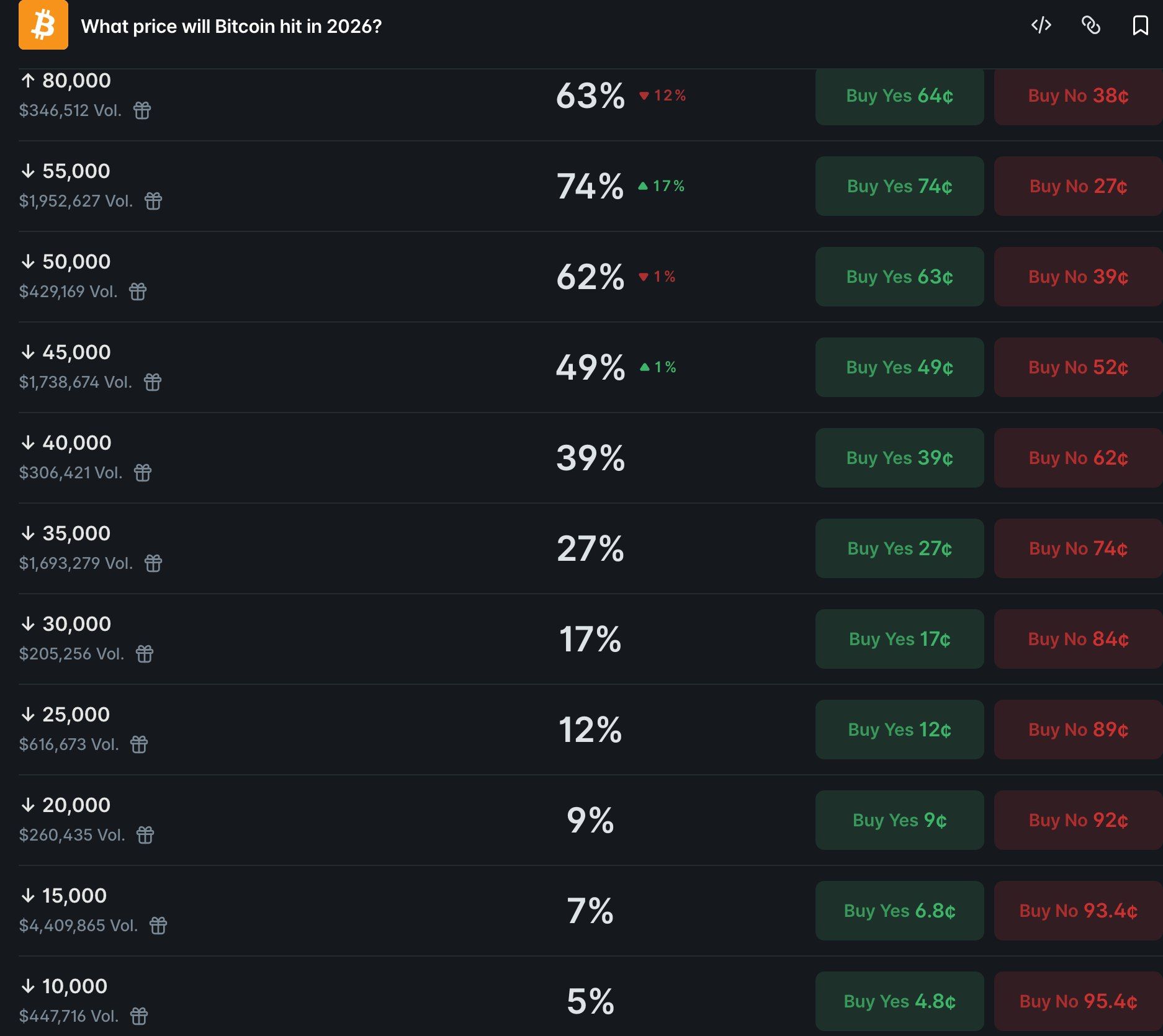Buy No at 27¢ for 55,000

pos(1078,187)
